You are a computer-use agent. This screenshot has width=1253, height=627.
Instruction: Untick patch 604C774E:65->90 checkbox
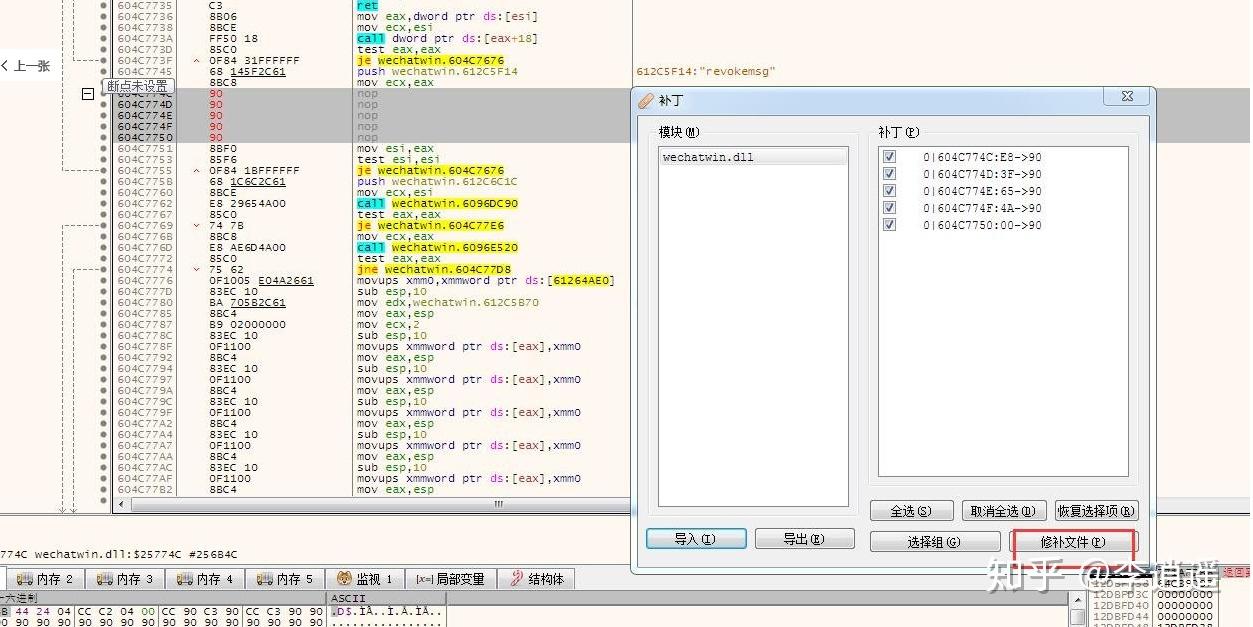point(890,191)
